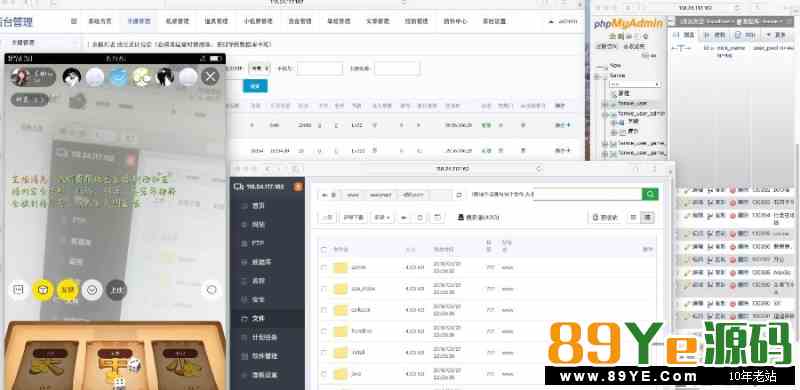Click the second input field in backend search
This screenshot has width=800, height=390.
(397, 68)
